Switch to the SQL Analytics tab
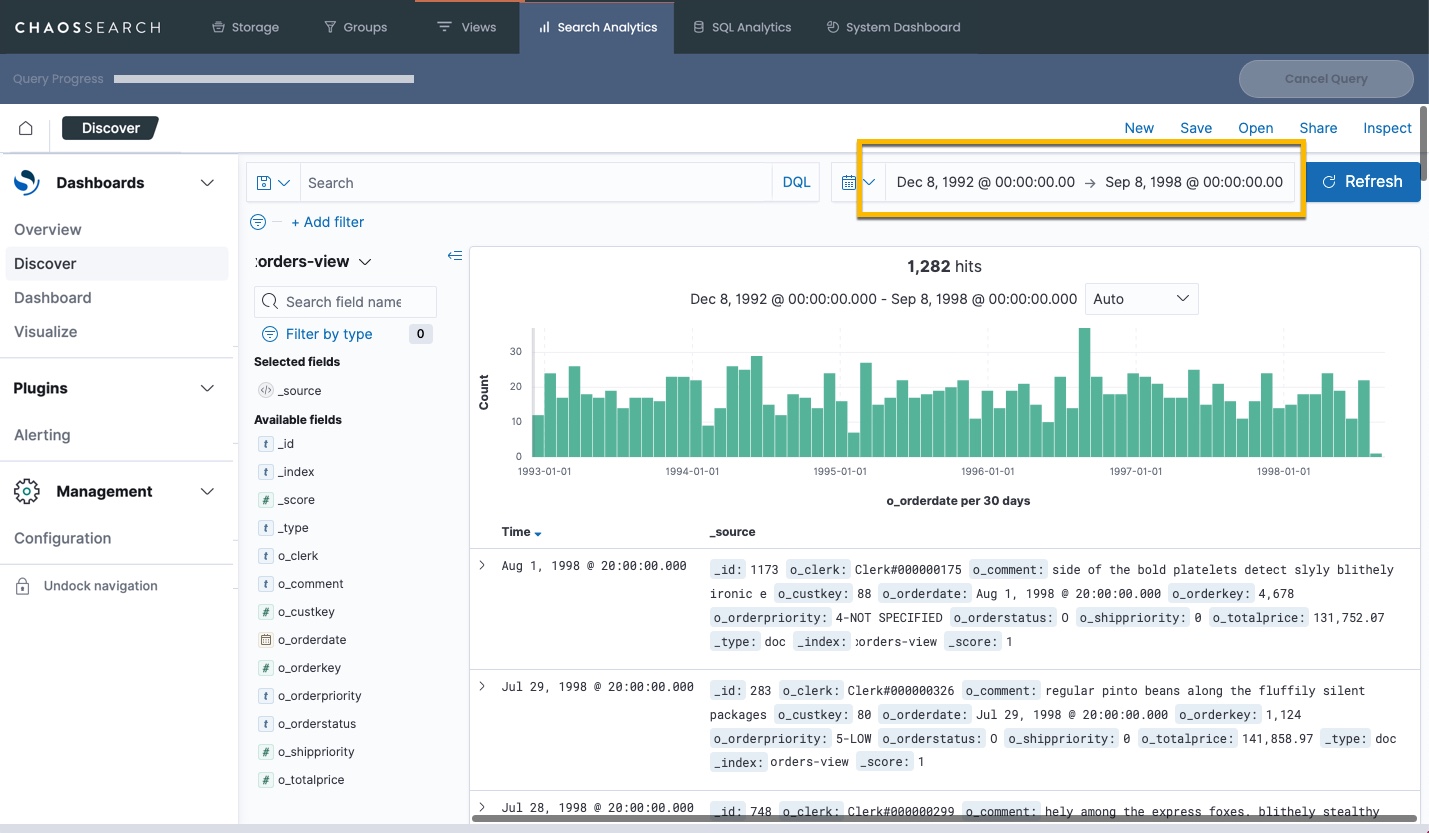Viewport: 1429px width, 833px height. coord(741,27)
